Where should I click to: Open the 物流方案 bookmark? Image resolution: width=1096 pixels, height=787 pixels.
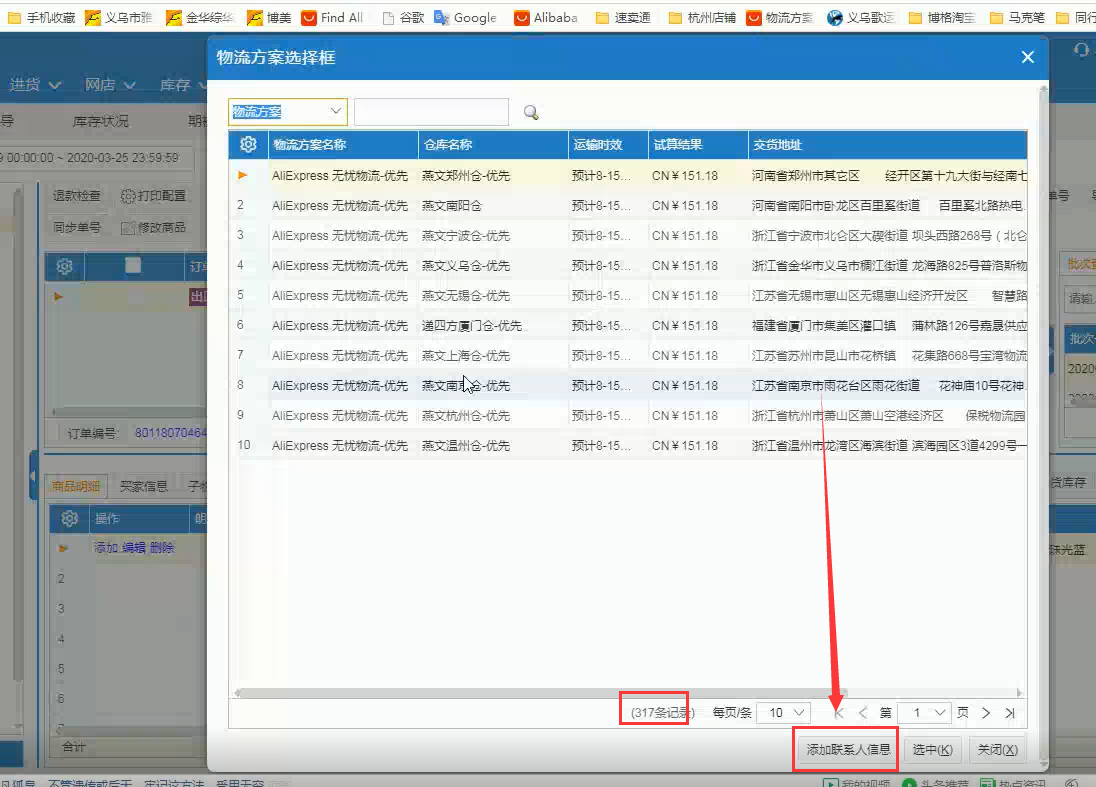(x=780, y=17)
